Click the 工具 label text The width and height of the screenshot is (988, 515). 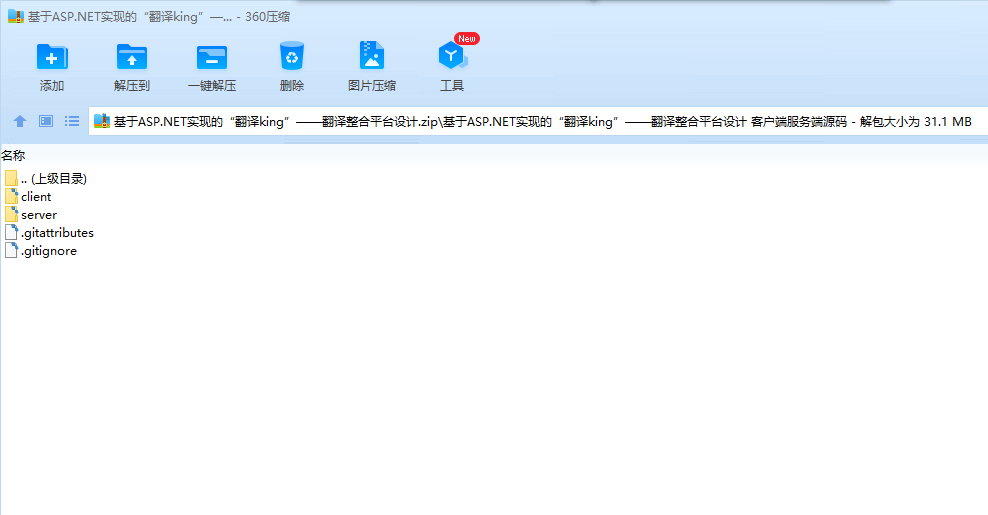[452, 86]
